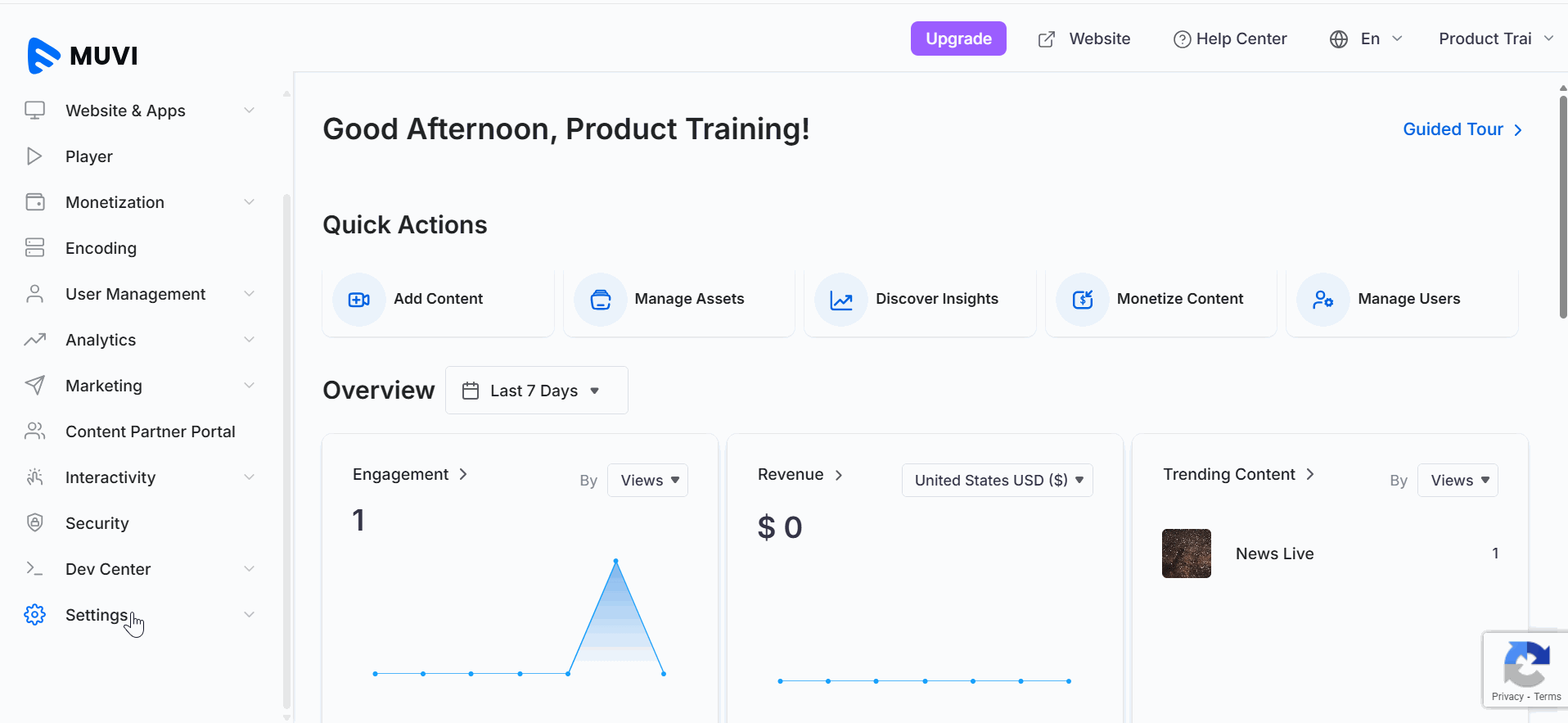Image resolution: width=1568 pixels, height=723 pixels.
Task: Click the purple Upgrade button
Action: 958,38
